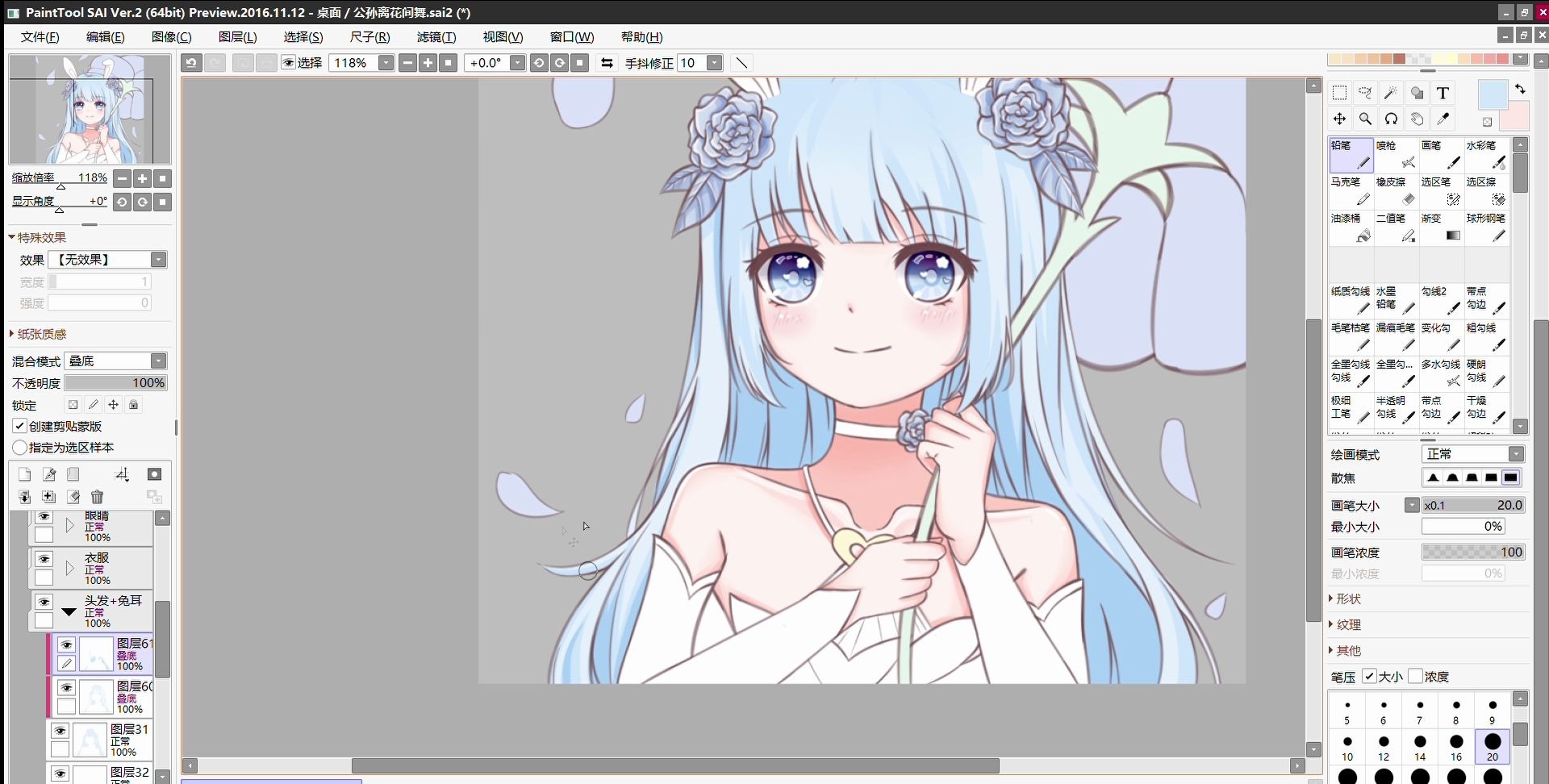Expand the 眼睛 layer folder

point(69,526)
